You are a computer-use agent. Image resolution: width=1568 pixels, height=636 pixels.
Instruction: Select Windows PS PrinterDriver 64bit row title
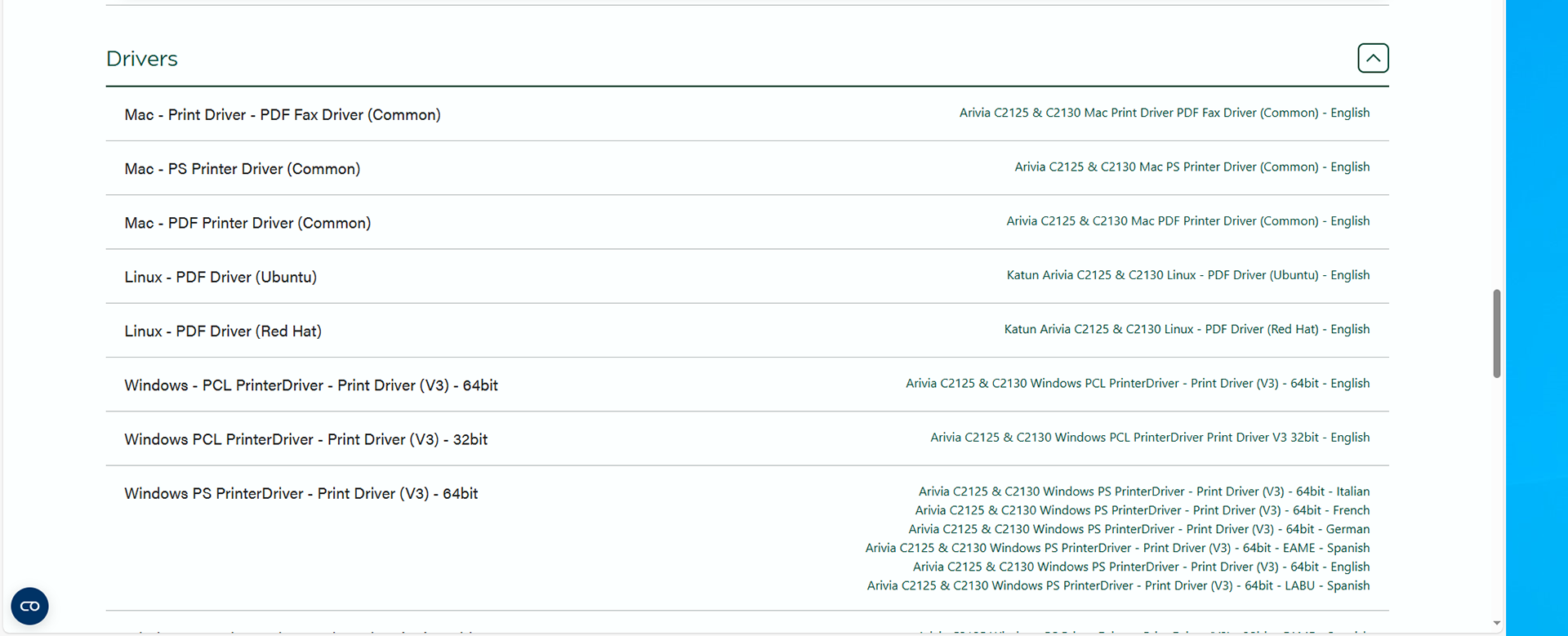coord(301,493)
